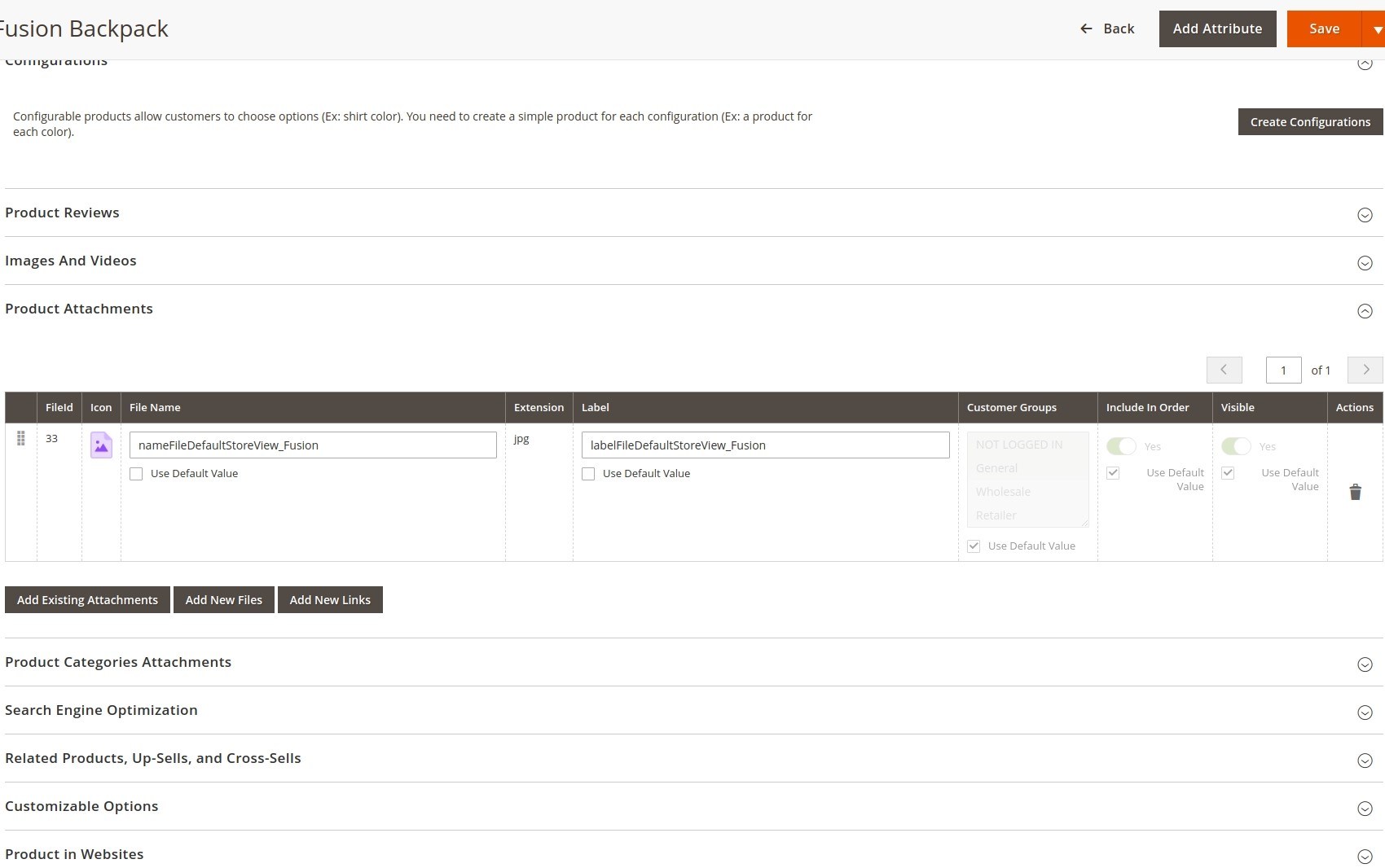The image size is (1385, 868).
Task: Collapse the Product Attachments section
Action: tap(1365, 311)
